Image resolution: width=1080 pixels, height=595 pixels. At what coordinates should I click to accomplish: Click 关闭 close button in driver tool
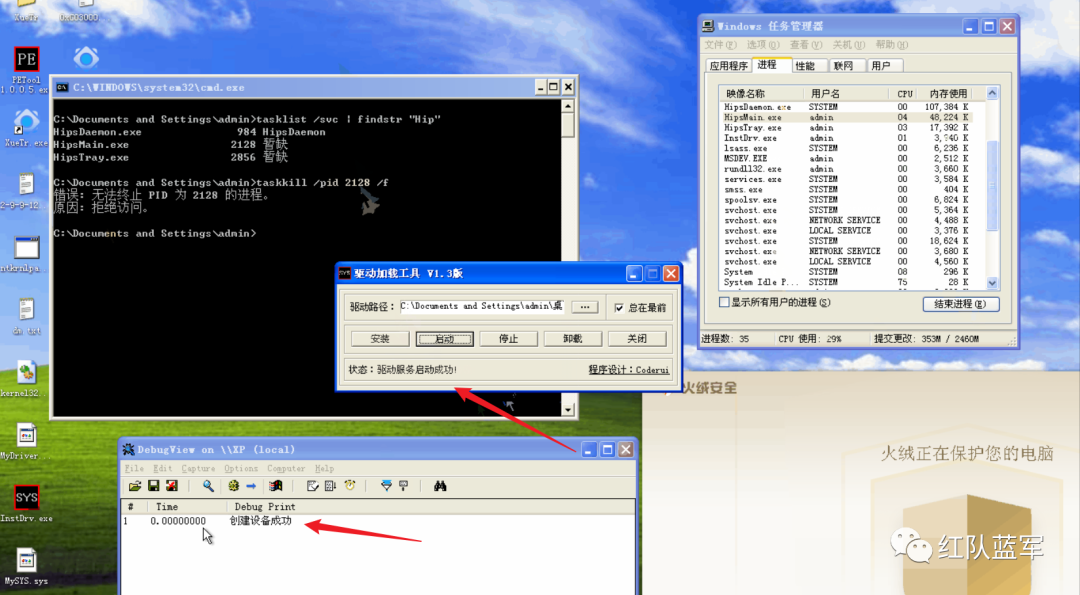[x=637, y=339]
